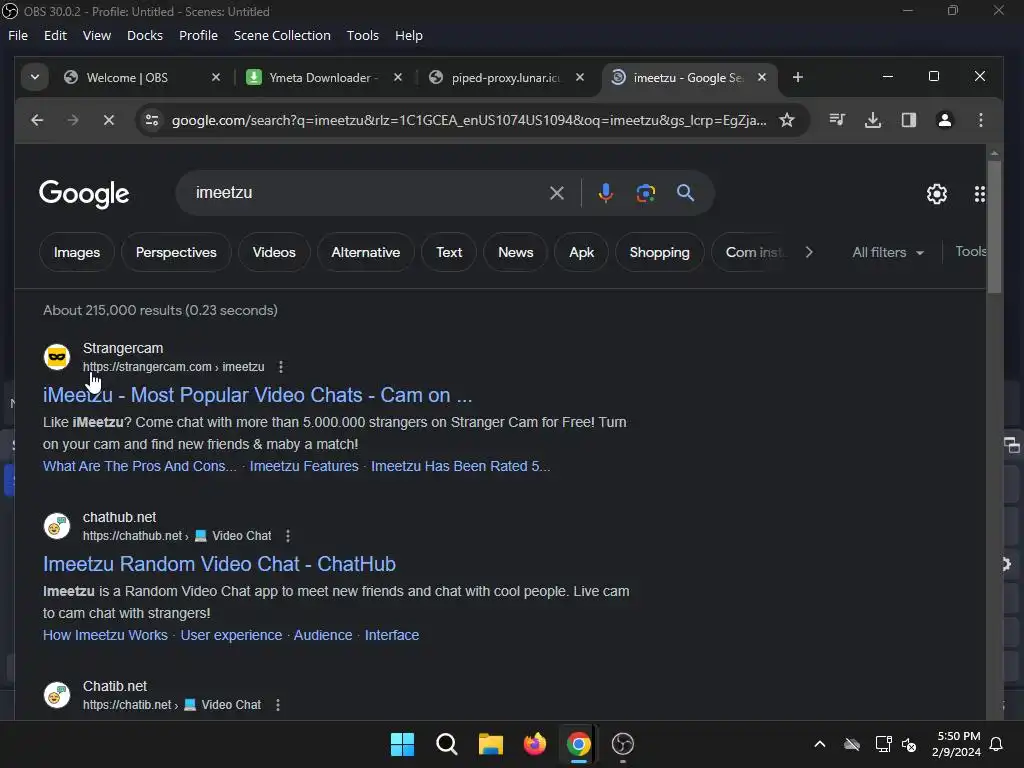Open the Tools menu in OBS
Image resolution: width=1024 pixels, height=768 pixels.
click(362, 35)
